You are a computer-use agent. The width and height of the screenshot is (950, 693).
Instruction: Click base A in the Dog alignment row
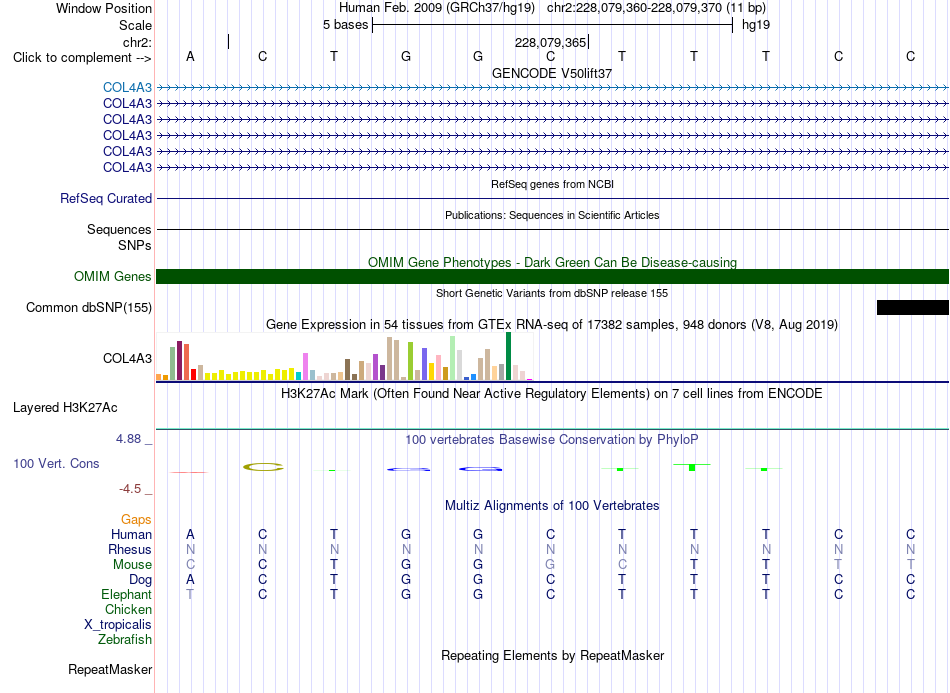click(x=190, y=579)
